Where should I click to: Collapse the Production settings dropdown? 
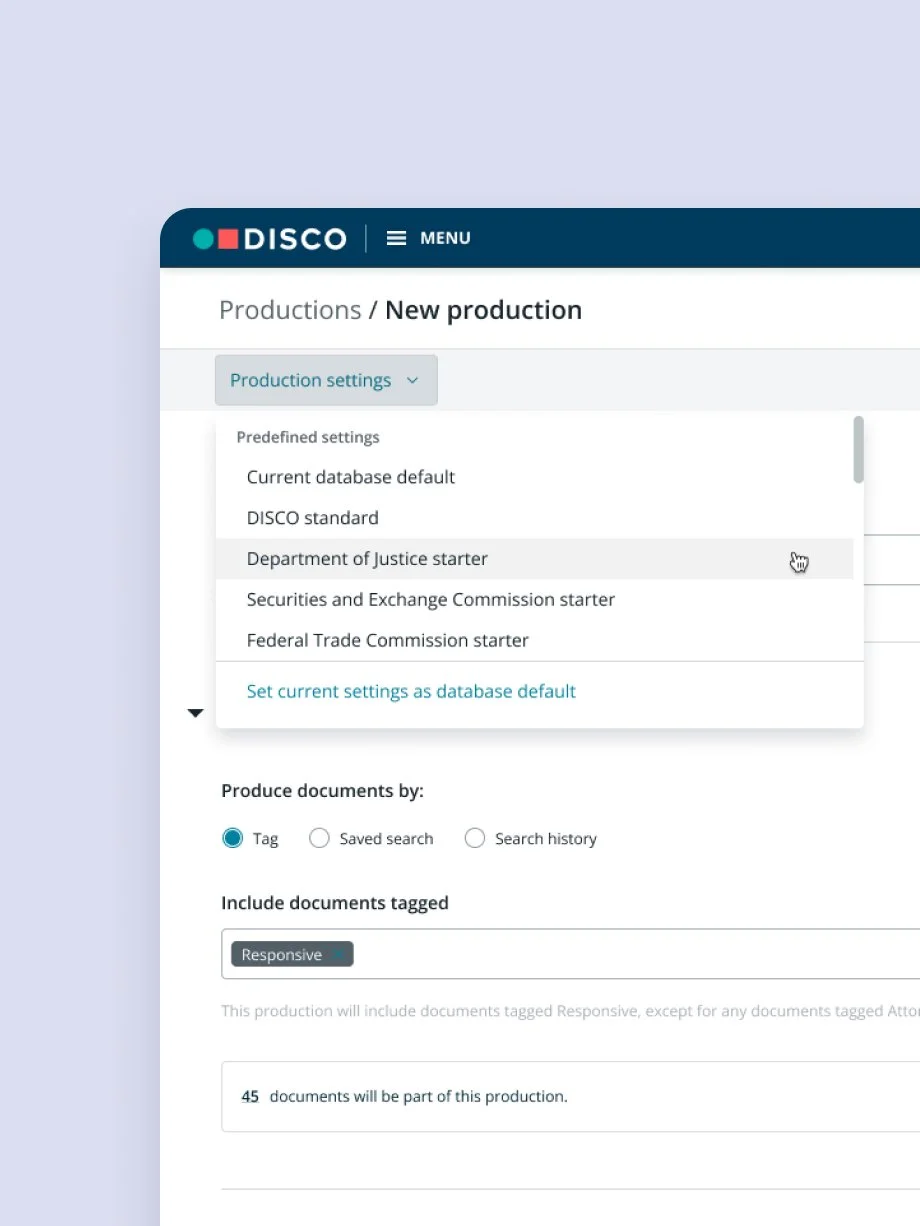[x=326, y=380]
